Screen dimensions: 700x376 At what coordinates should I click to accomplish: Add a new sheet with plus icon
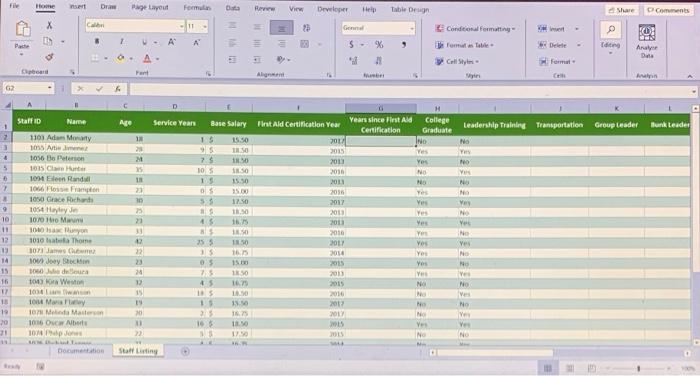(x=185, y=351)
